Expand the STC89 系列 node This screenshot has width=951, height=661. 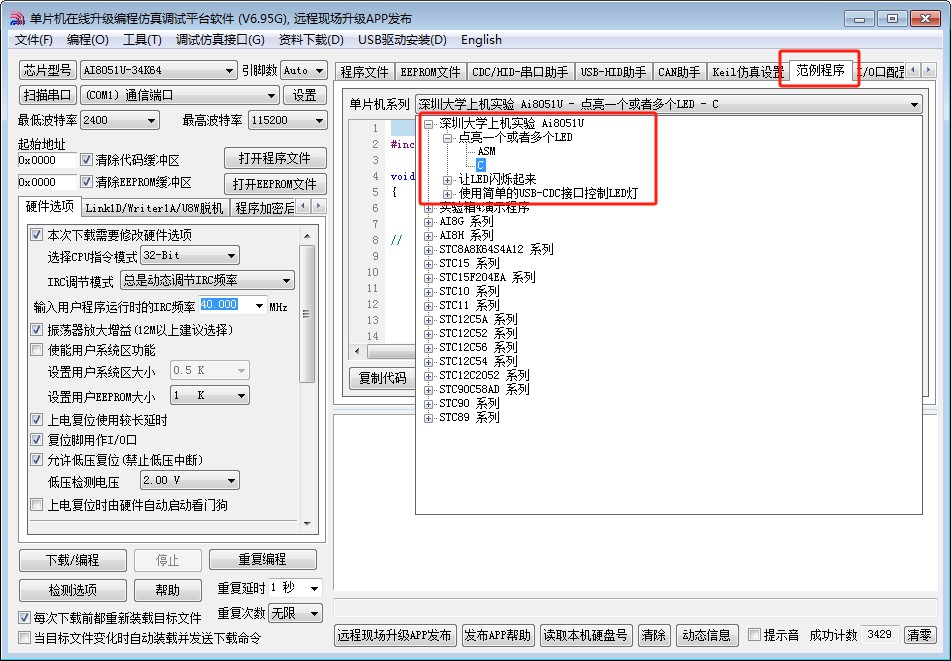(428, 418)
